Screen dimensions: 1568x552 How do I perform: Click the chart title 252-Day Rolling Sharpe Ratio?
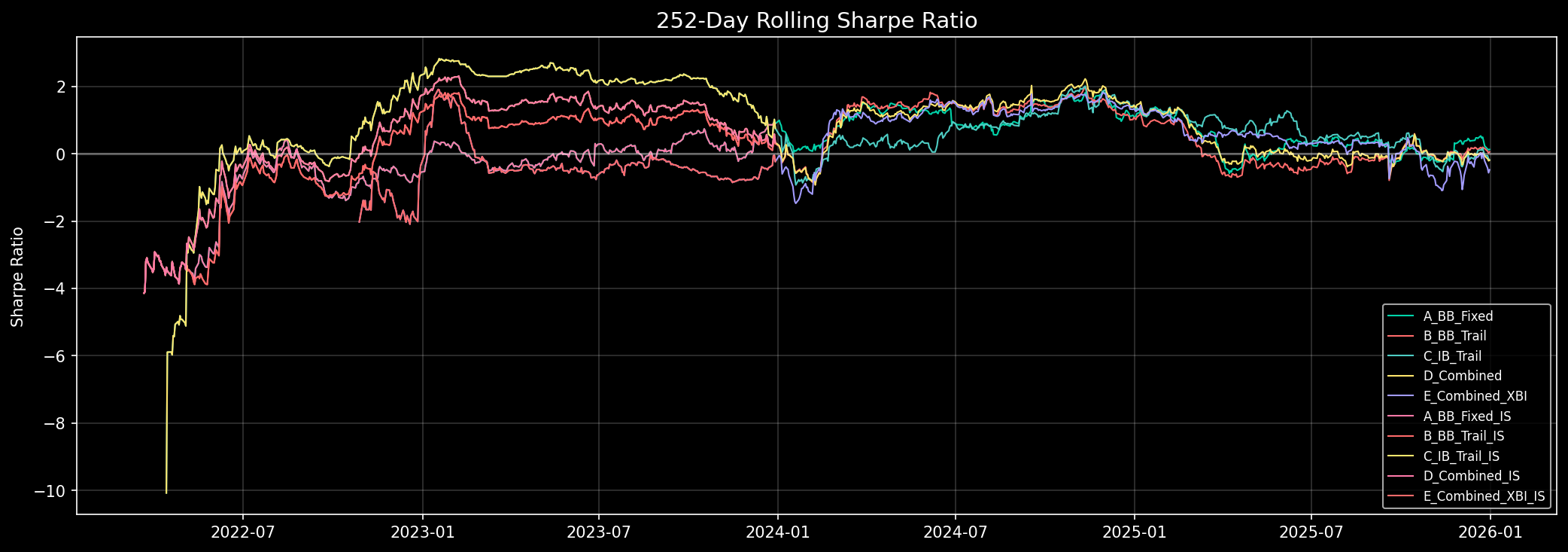point(816,21)
